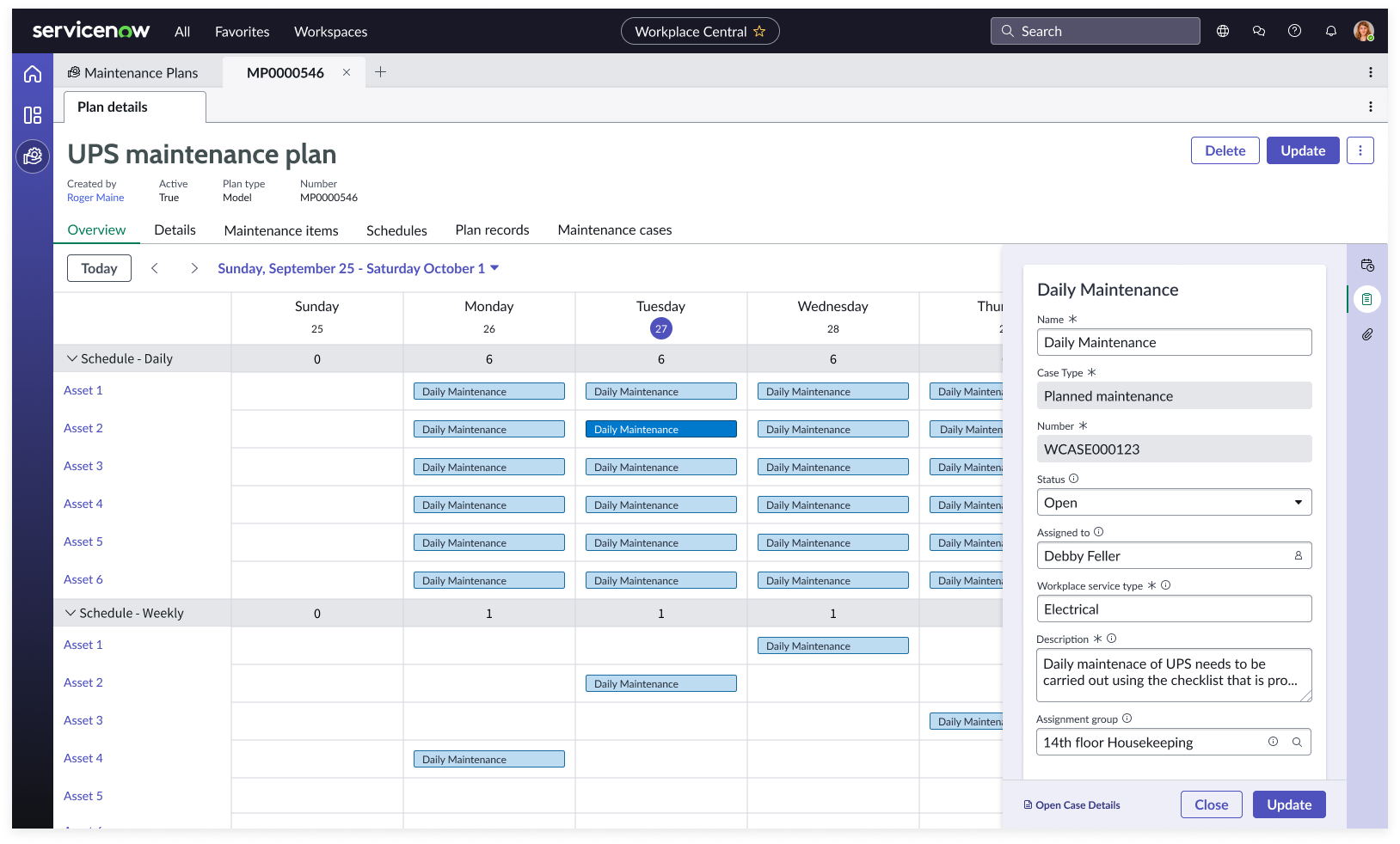
Task: Click the Update button in page header
Action: 1303,150
